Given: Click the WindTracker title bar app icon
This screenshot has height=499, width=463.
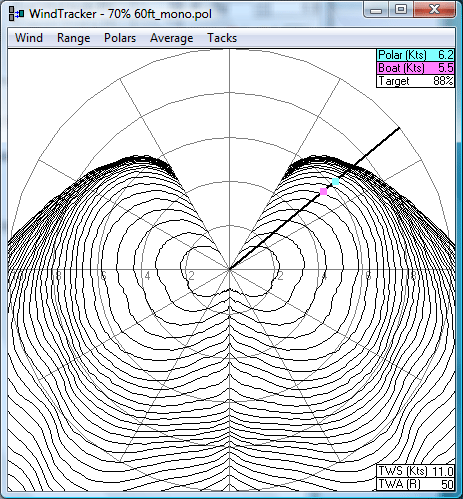Looking at the screenshot, I should pyautogui.click(x=17, y=14).
